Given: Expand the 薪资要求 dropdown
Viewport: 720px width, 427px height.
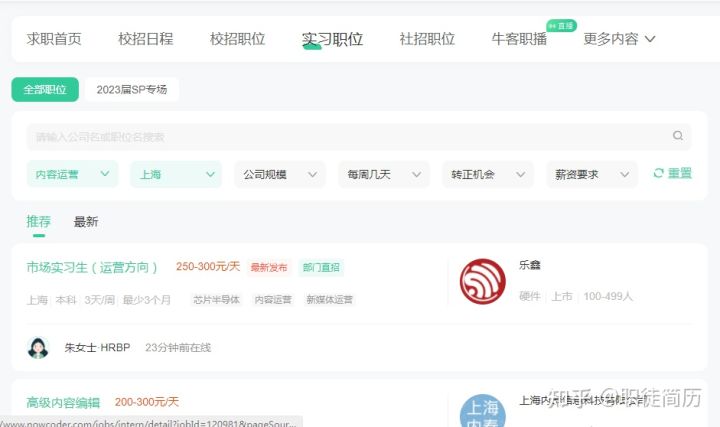Looking at the screenshot, I should [x=592, y=174].
